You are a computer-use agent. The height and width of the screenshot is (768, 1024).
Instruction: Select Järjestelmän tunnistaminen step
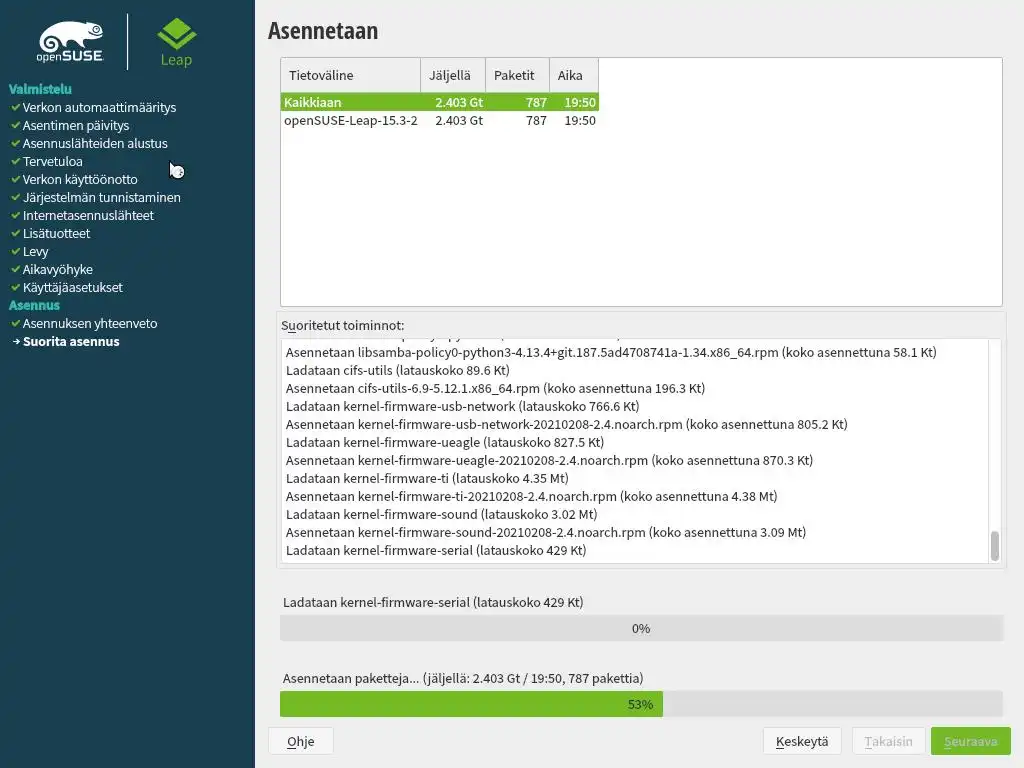tap(101, 197)
